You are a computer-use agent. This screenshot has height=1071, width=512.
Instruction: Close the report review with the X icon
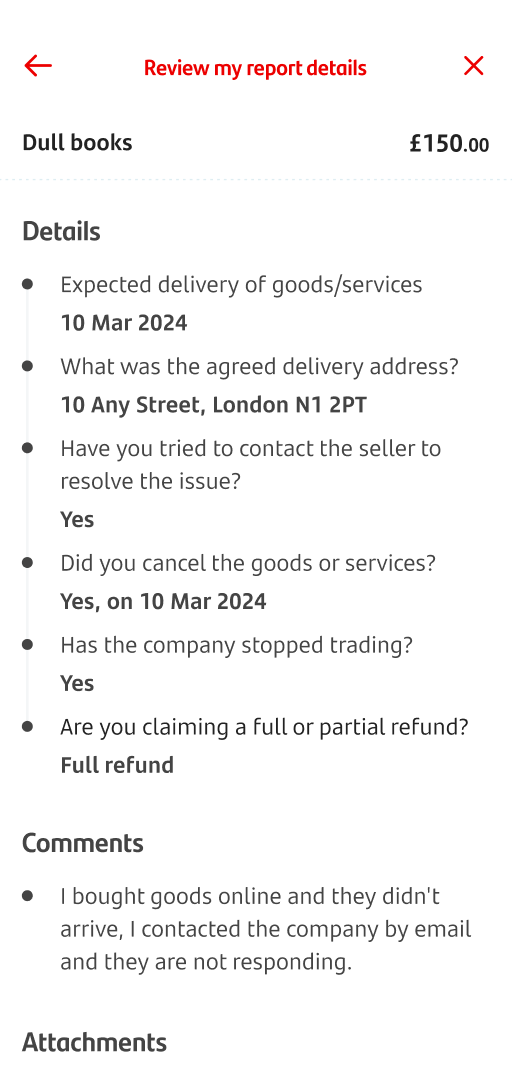point(473,66)
